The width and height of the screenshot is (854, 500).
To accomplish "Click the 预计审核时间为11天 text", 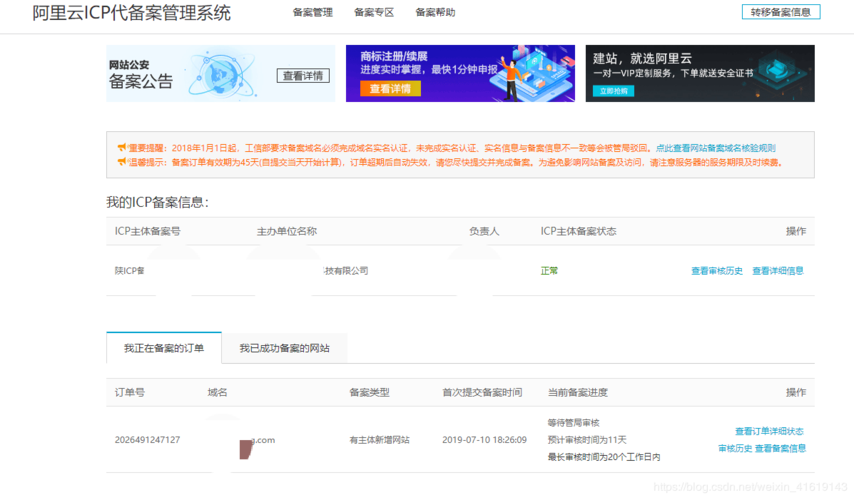I will 587,440.
